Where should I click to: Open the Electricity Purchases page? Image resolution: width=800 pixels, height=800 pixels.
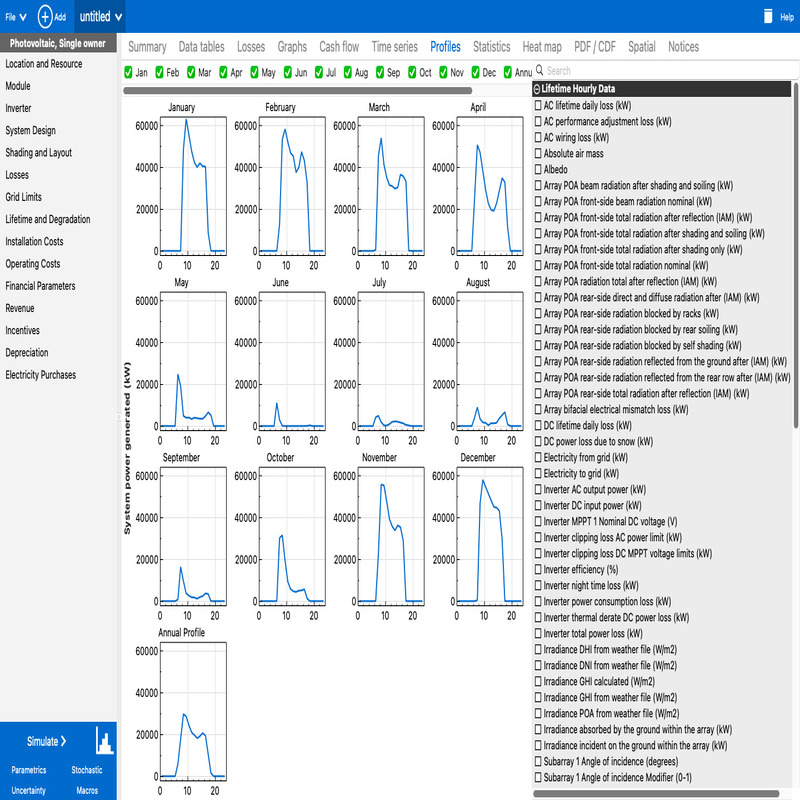(41, 375)
